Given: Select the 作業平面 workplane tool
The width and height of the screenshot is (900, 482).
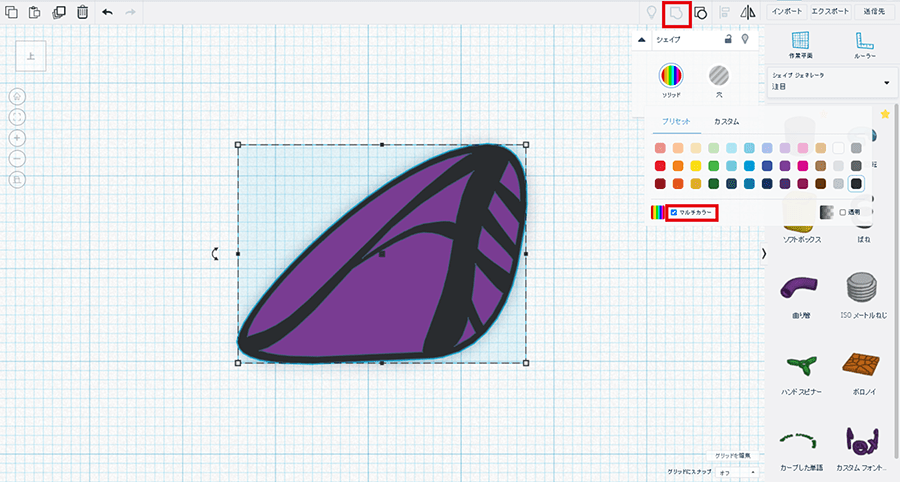Looking at the screenshot, I should click(x=800, y=45).
